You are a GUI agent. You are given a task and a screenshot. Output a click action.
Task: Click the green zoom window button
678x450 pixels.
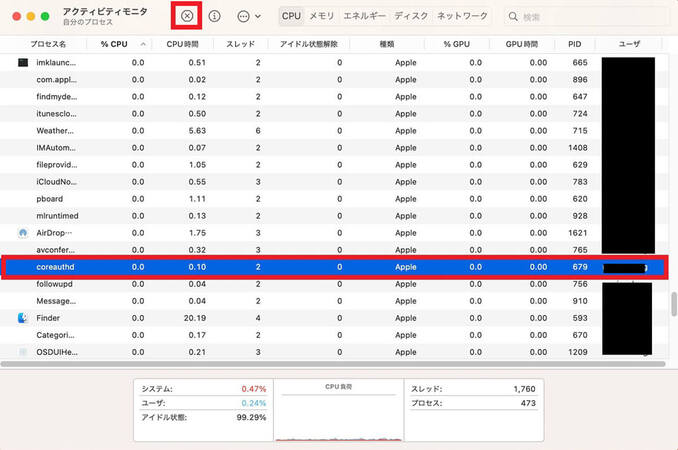(x=45, y=16)
